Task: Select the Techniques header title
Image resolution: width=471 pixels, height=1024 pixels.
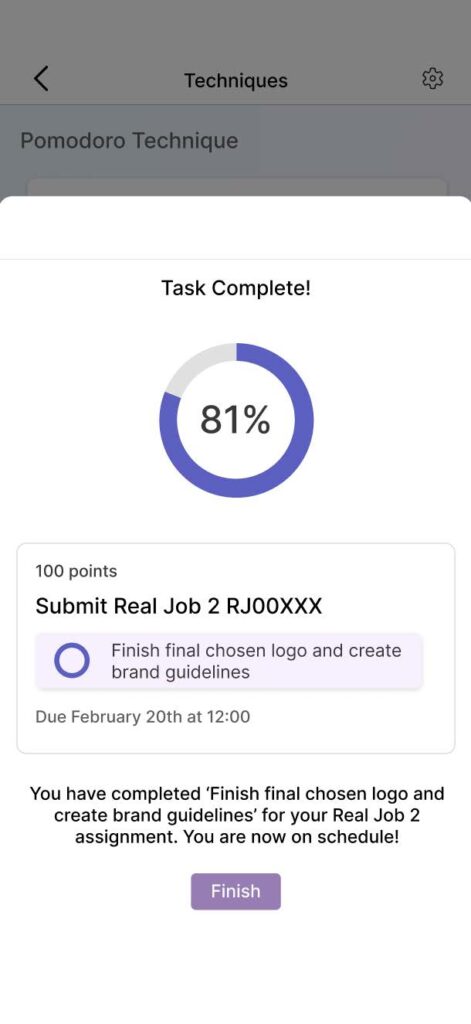Action: coord(235,80)
